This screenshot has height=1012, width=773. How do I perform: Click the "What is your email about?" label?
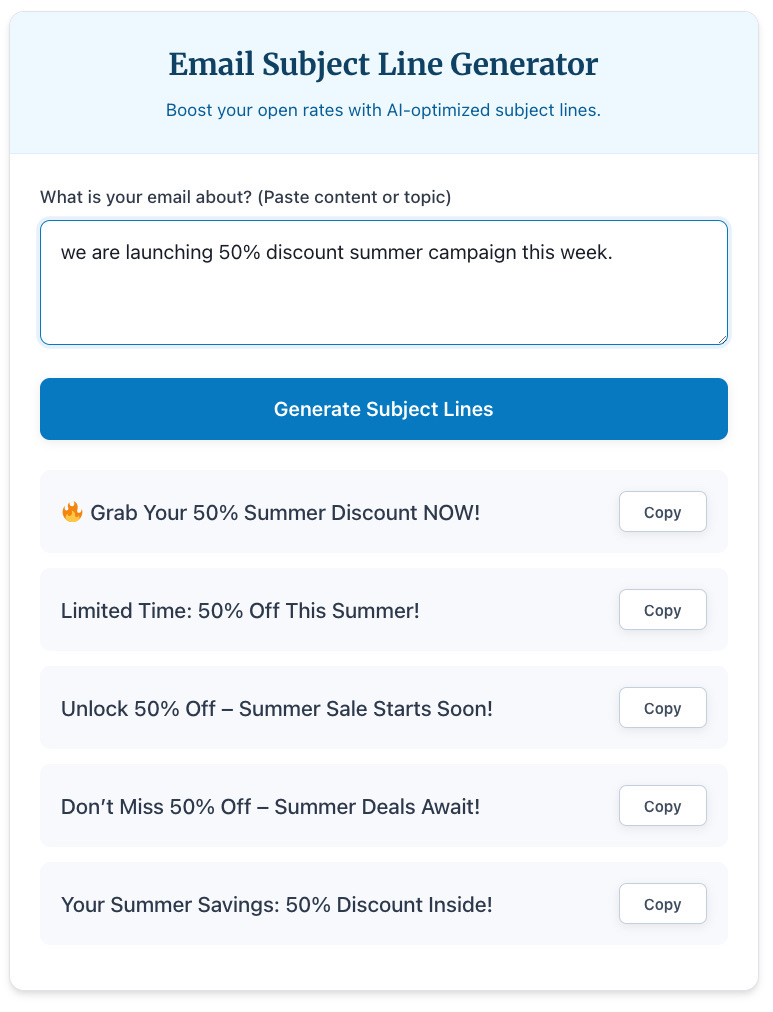(246, 197)
